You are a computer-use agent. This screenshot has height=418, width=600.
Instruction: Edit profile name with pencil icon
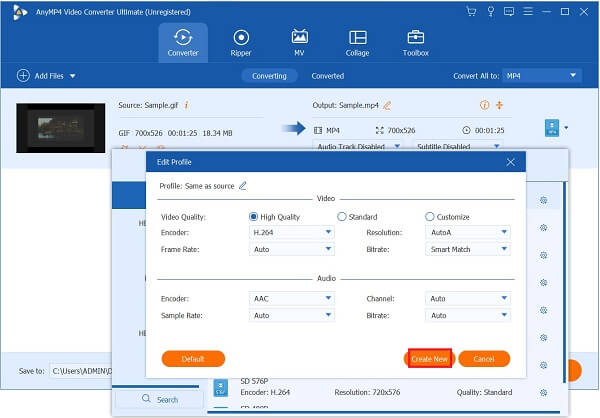pyautogui.click(x=243, y=186)
